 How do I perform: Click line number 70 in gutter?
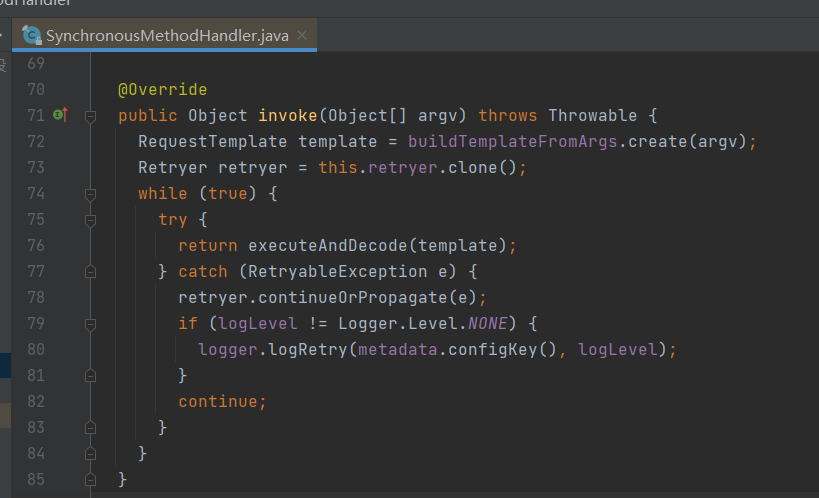tap(36, 89)
